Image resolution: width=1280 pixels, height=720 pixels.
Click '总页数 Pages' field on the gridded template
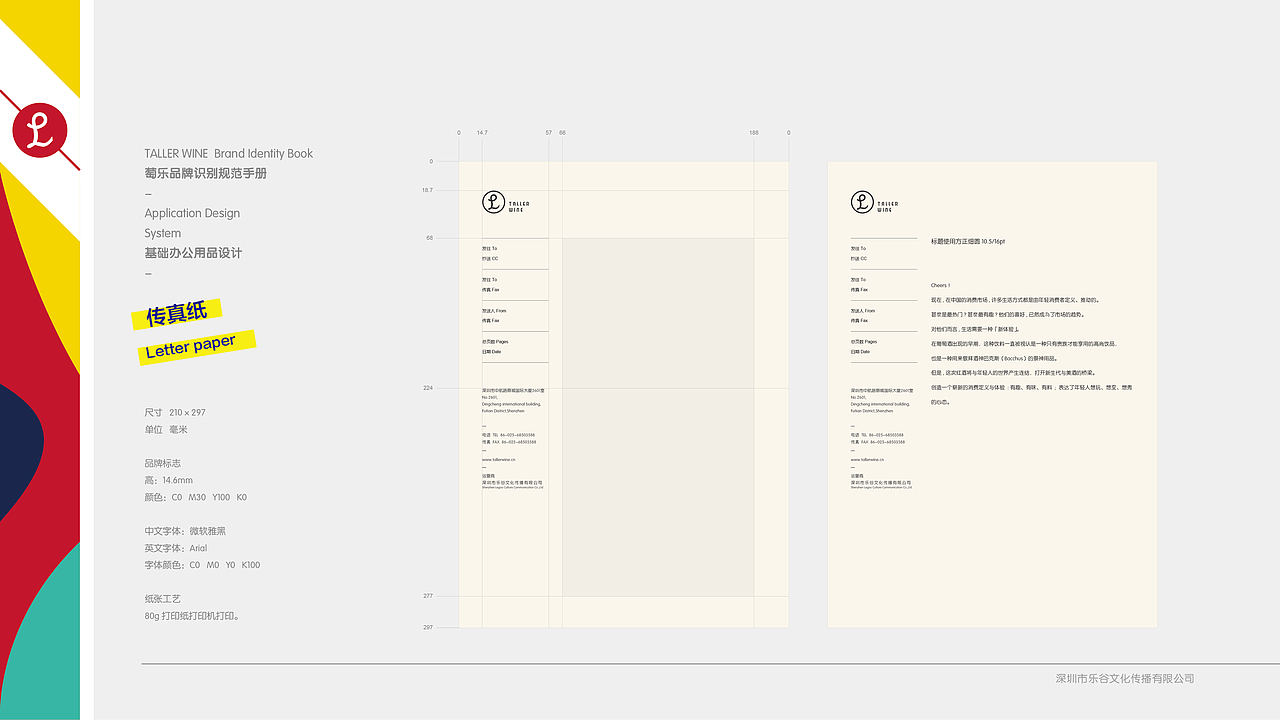pyautogui.click(x=495, y=342)
